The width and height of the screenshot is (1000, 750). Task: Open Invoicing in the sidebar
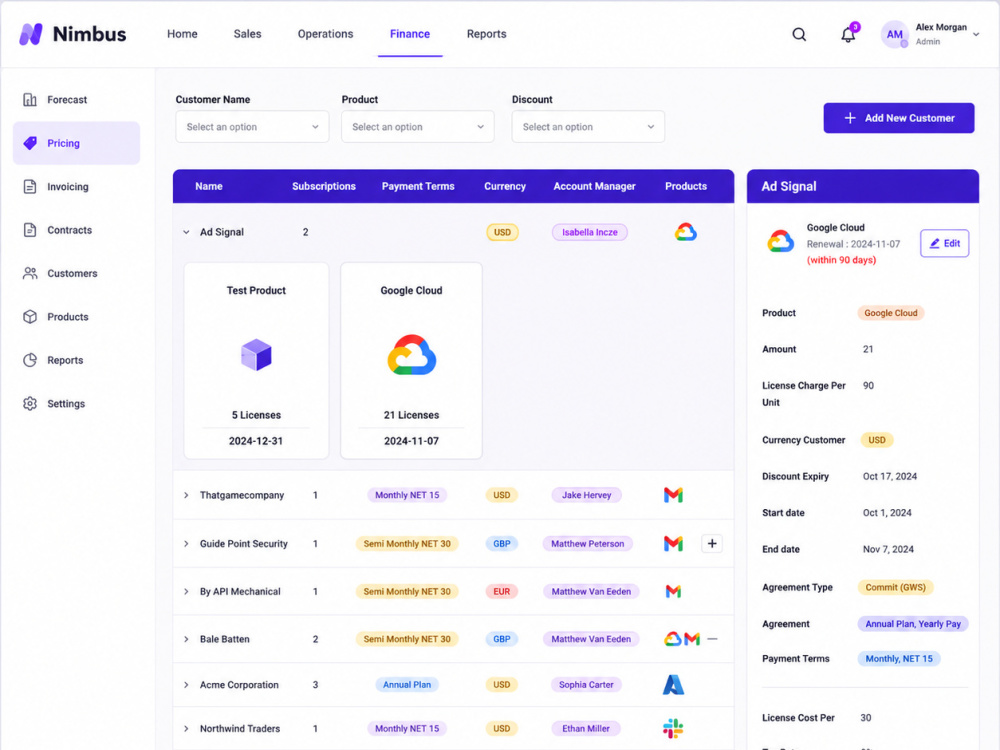pos(77,186)
